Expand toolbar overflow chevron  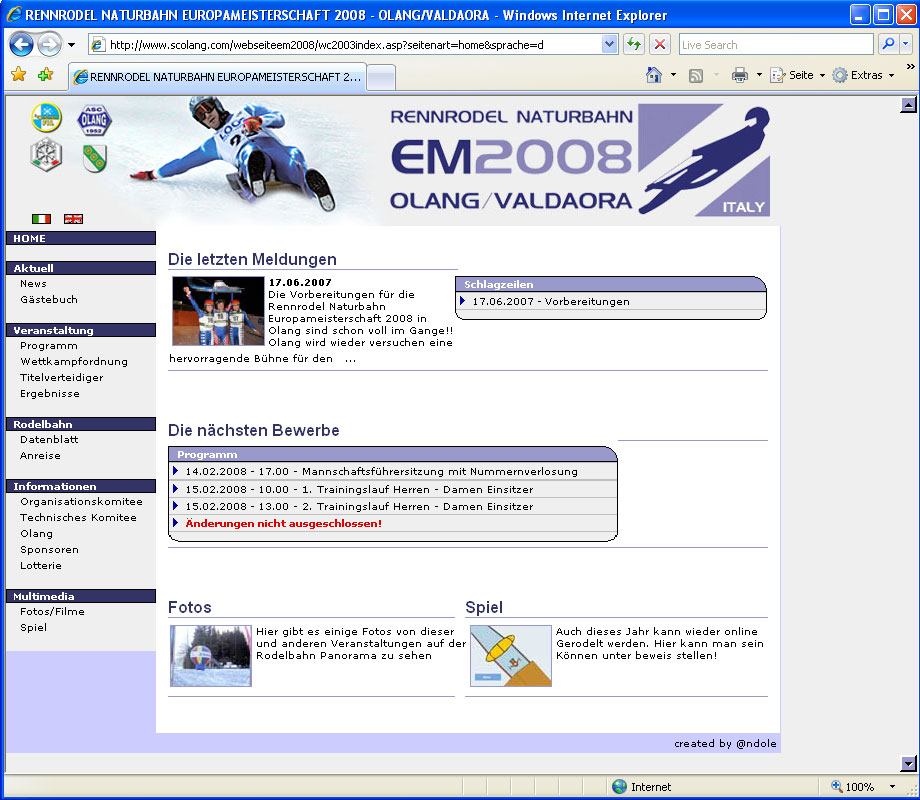click(x=910, y=66)
